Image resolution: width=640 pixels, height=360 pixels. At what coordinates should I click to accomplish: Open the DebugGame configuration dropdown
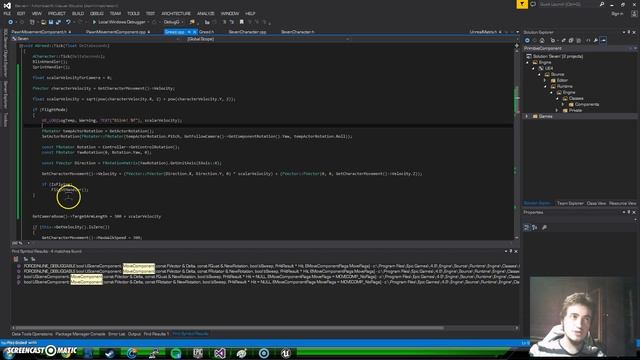(173, 22)
